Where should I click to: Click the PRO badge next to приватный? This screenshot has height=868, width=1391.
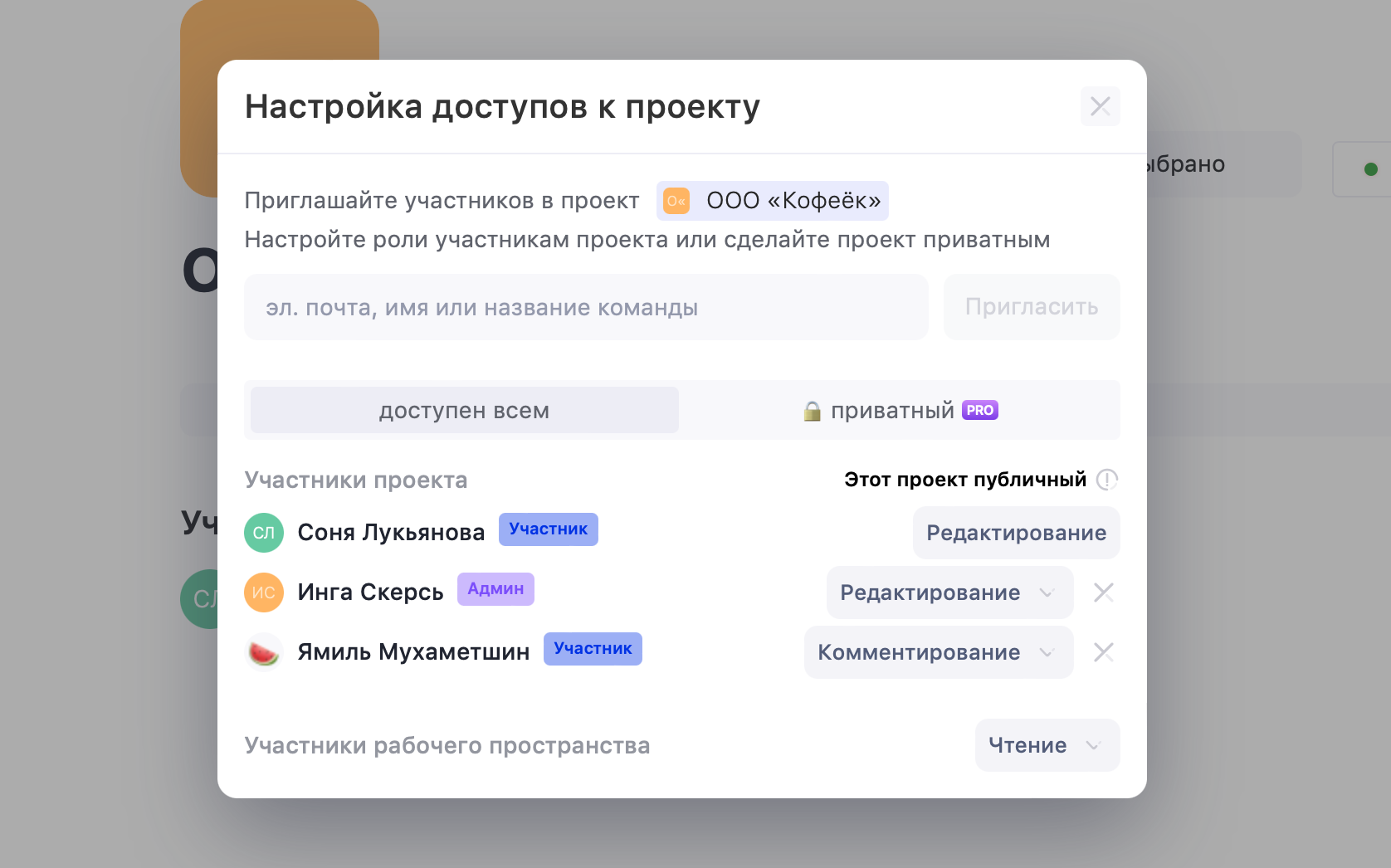(979, 409)
